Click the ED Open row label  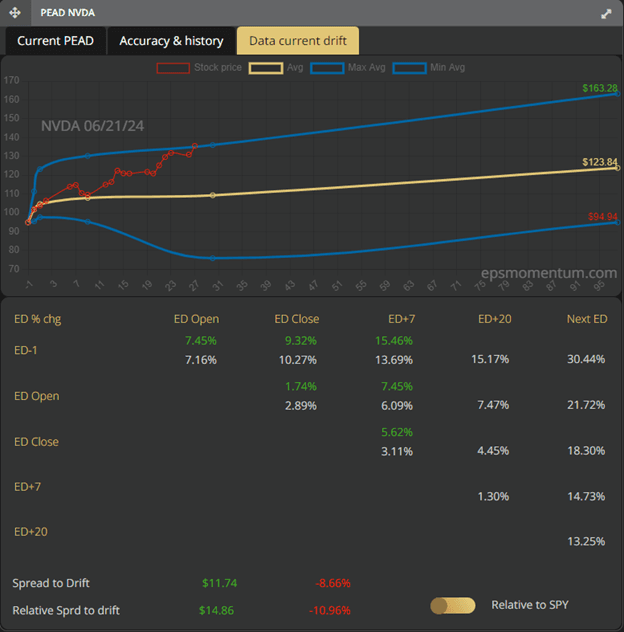click(x=37, y=396)
